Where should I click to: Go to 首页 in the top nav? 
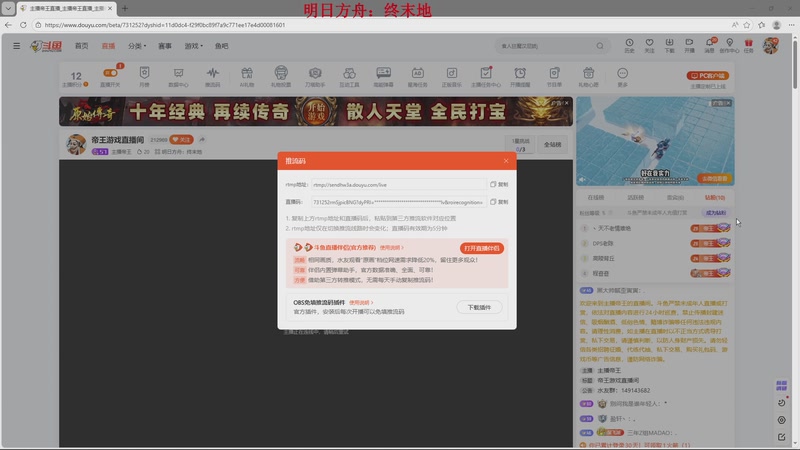[x=82, y=46]
